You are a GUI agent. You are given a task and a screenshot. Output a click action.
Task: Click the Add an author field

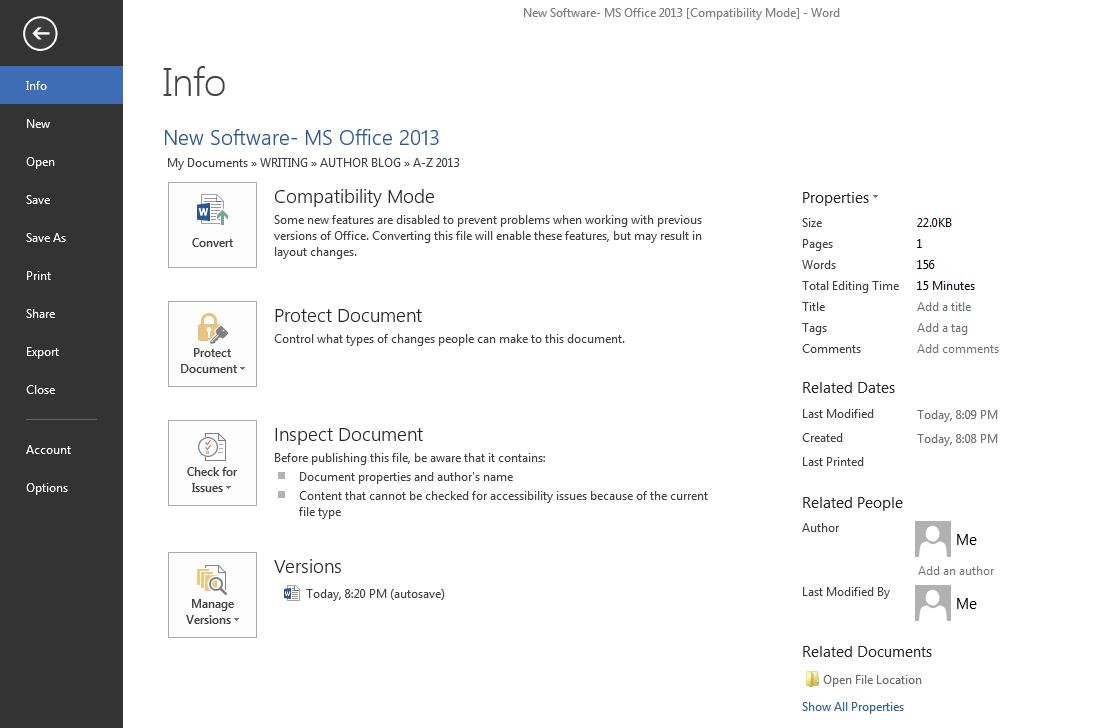pos(956,571)
